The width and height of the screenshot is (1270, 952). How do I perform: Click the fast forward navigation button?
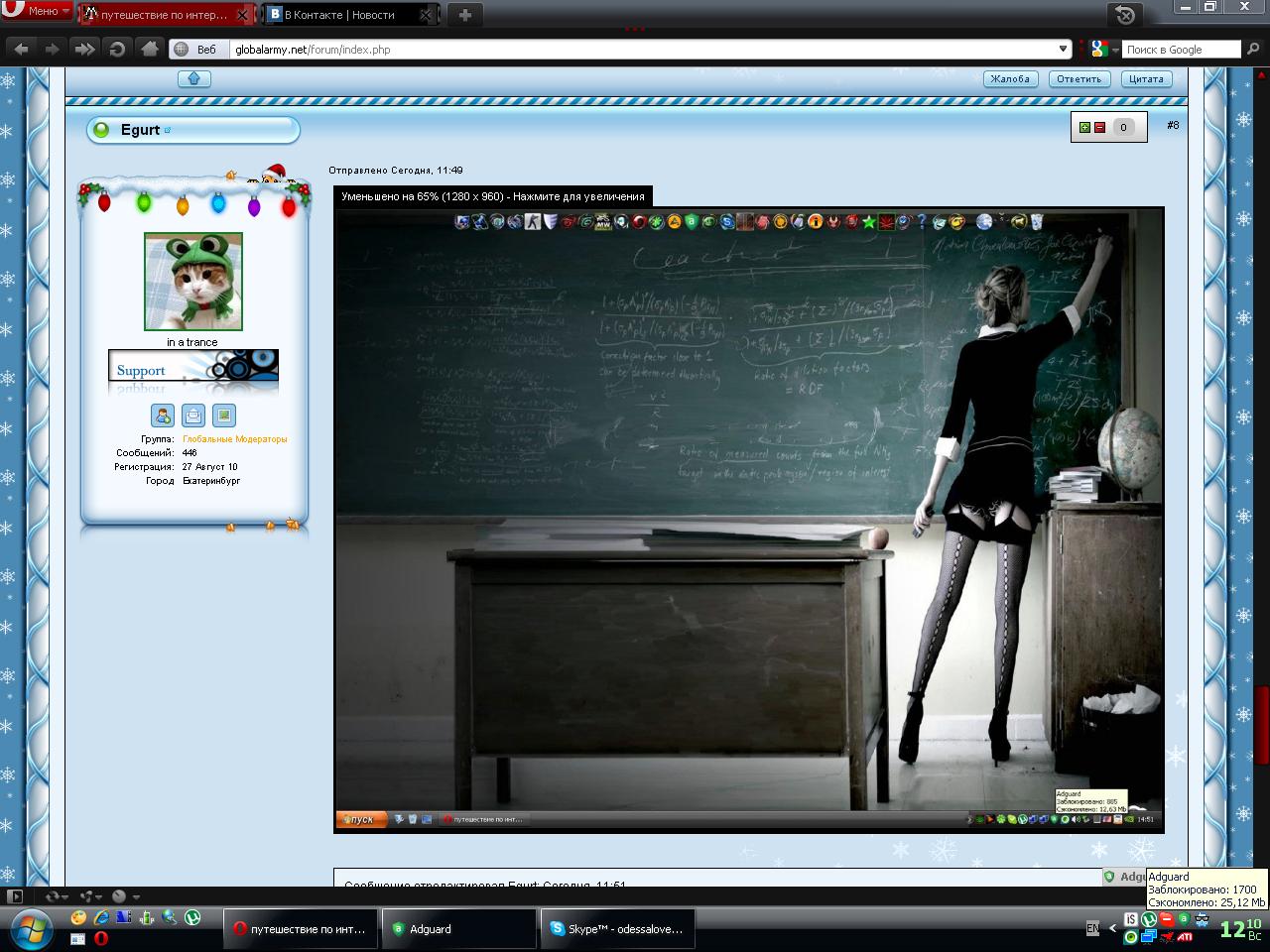pos(85,48)
